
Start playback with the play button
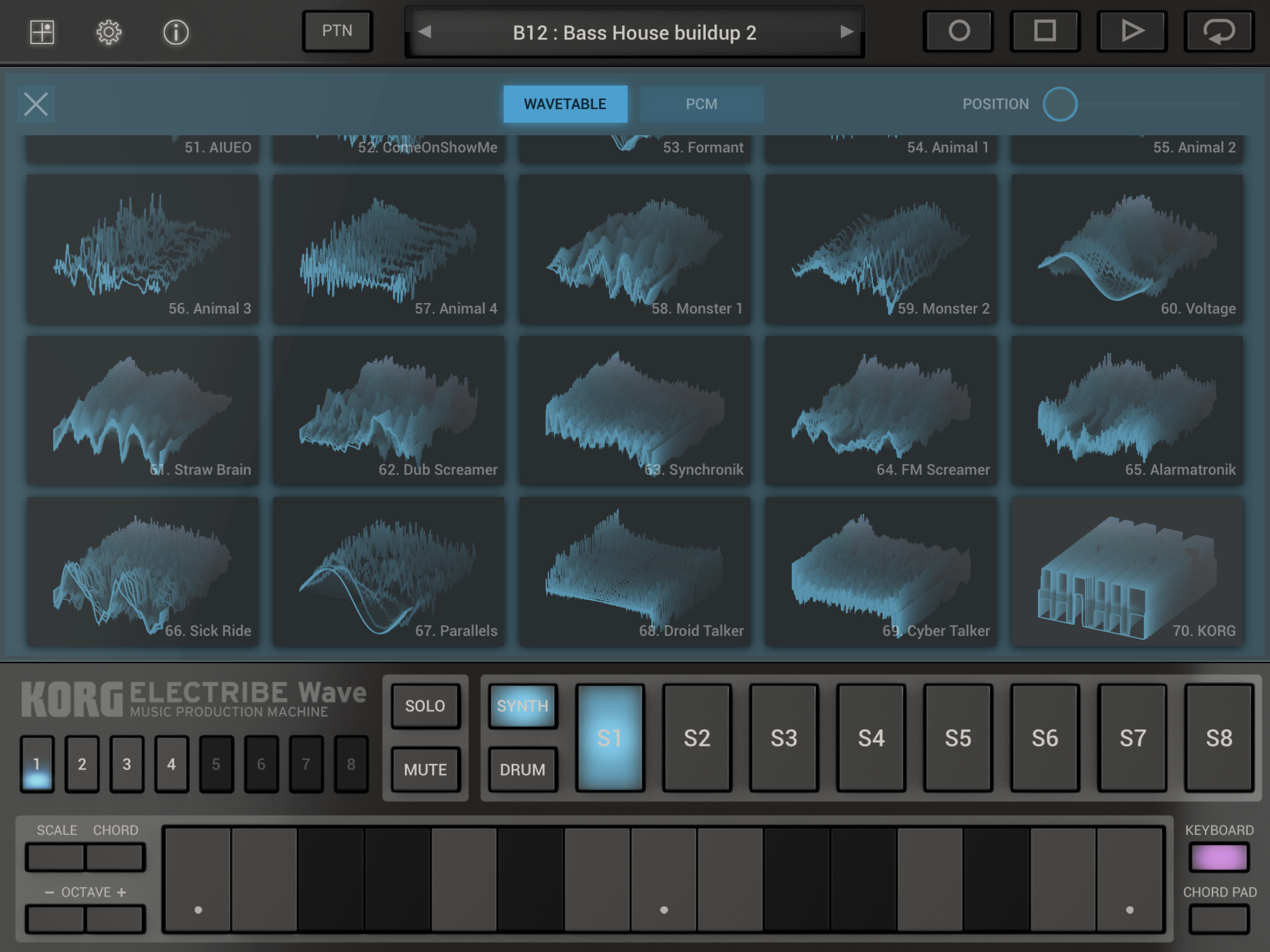click(1132, 31)
